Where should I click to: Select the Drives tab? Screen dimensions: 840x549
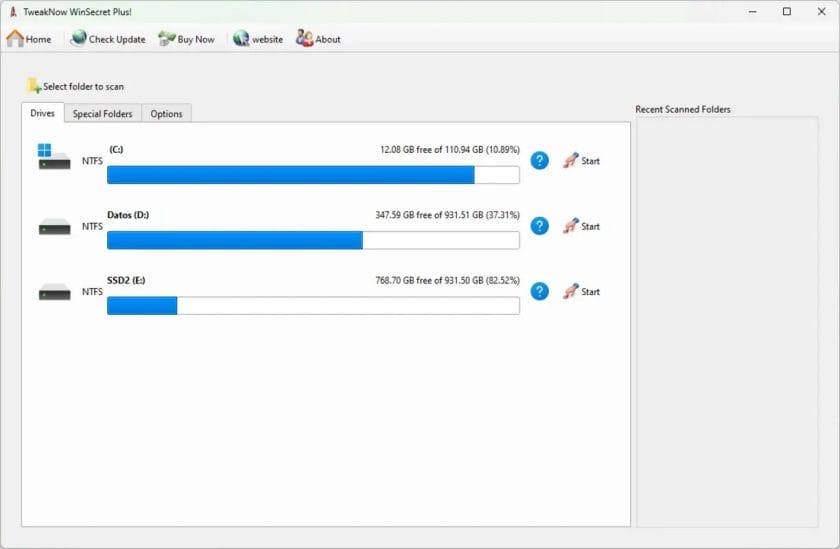click(x=43, y=113)
